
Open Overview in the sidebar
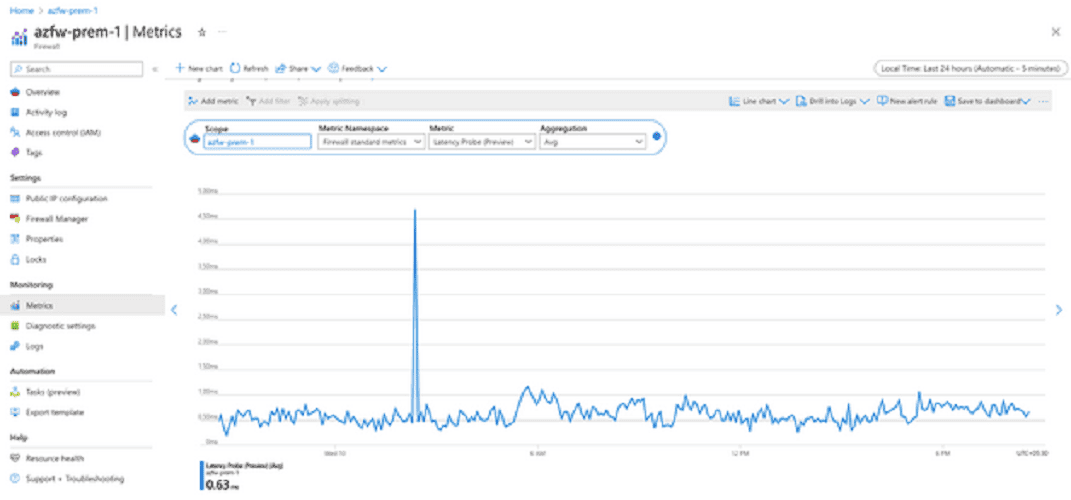click(42, 92)
